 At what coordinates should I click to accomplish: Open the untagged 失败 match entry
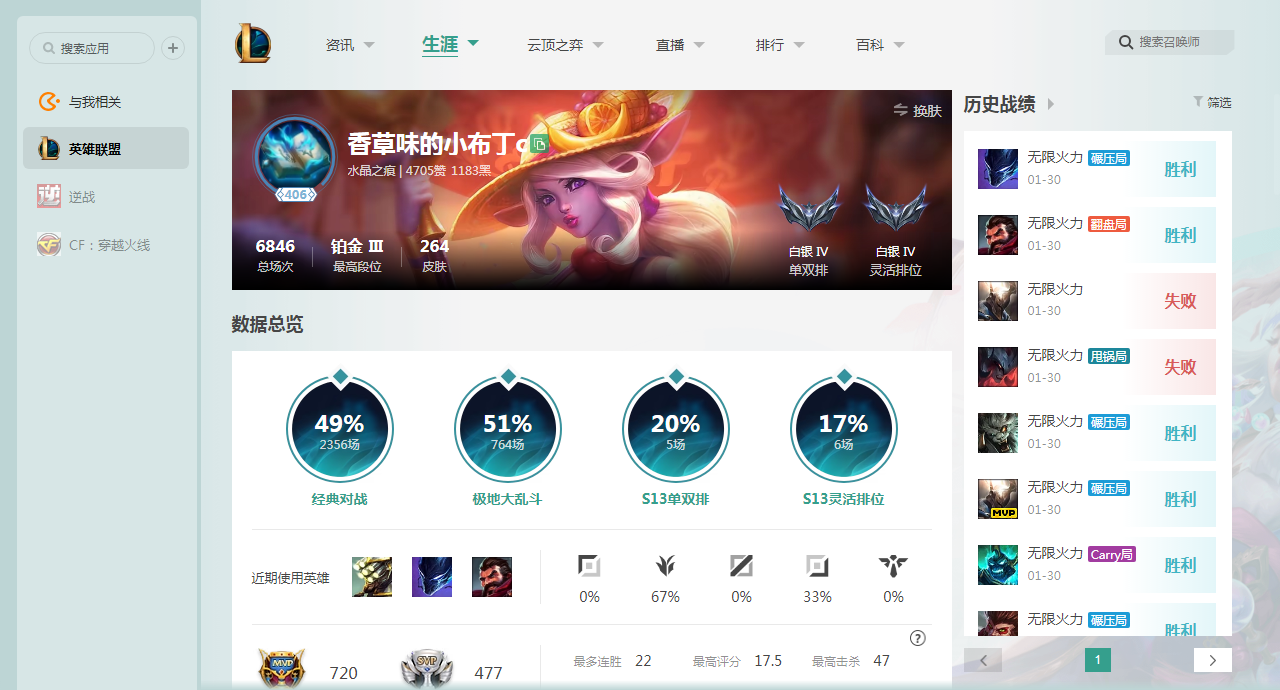[x=1097, y=301]
